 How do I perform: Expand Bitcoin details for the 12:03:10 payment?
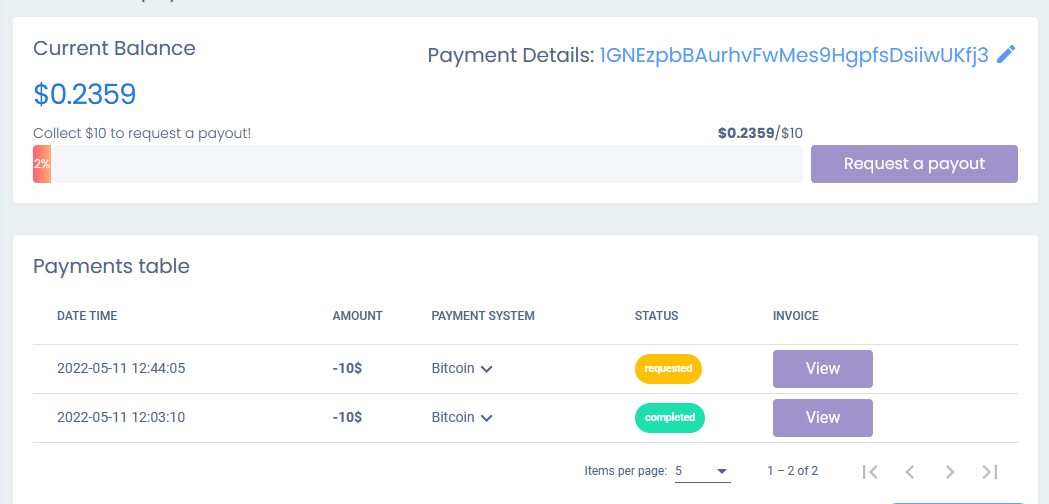point(486,418)
